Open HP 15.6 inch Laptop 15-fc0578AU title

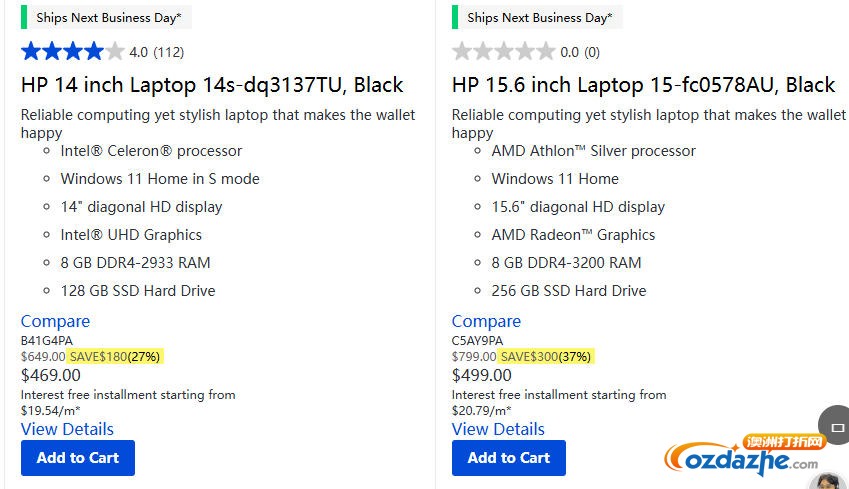(643, 85)
